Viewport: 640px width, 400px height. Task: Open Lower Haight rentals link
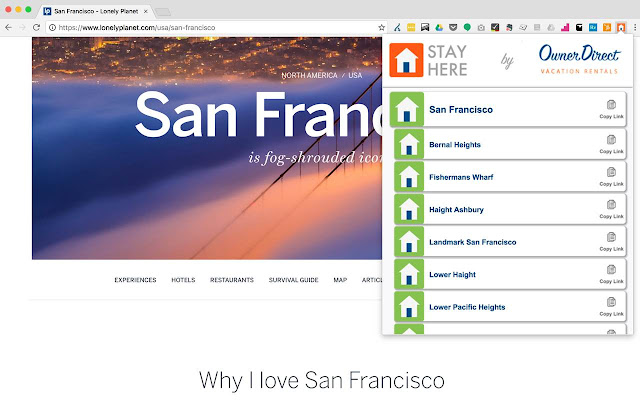tap(452, 275)
